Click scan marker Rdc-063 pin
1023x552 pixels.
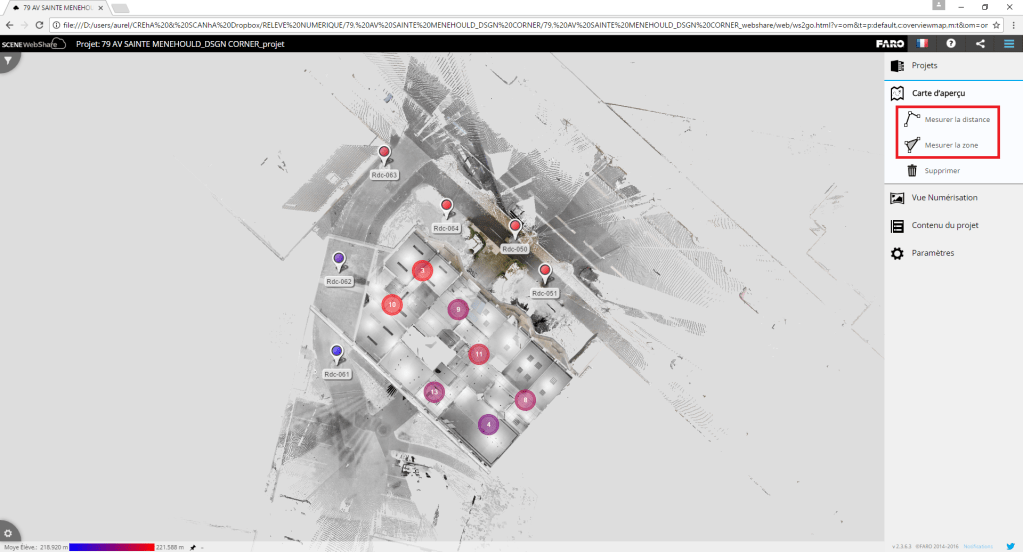[384, 153]
